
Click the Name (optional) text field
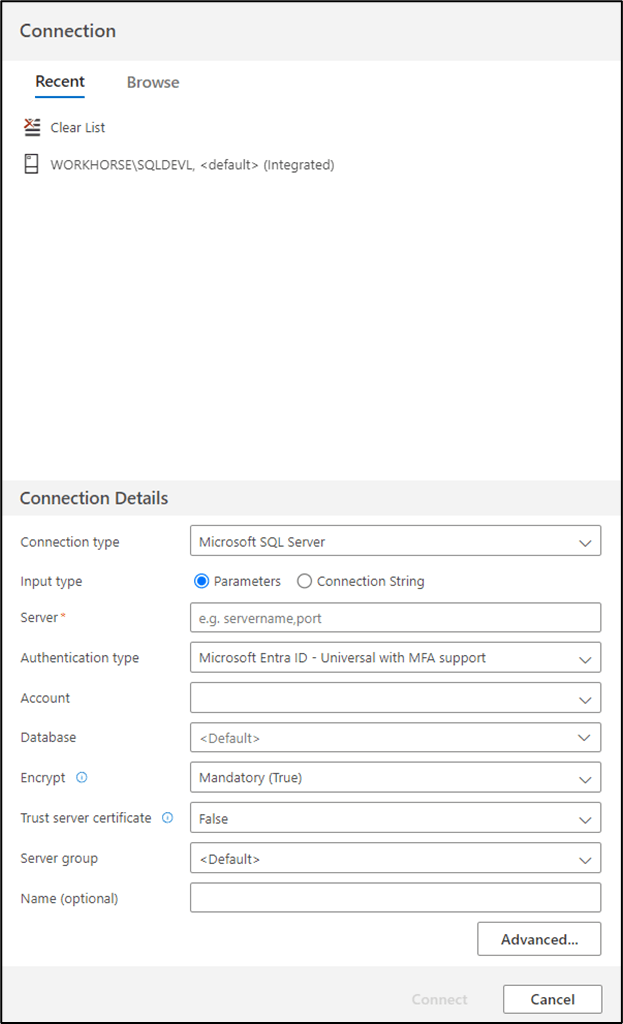(395, 898)
